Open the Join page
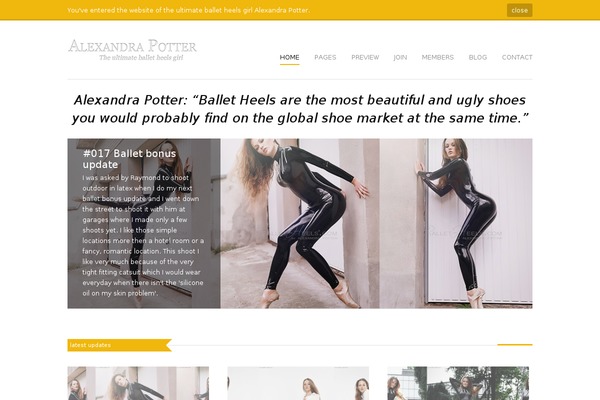600x400 pixels. tap(400, 57)
